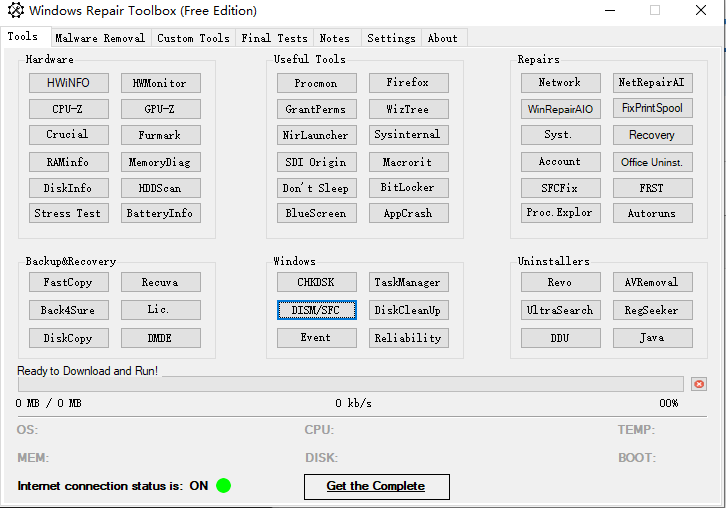Open FastCopy
Viewport: 726px width, 508px height.
click(69, 282)
